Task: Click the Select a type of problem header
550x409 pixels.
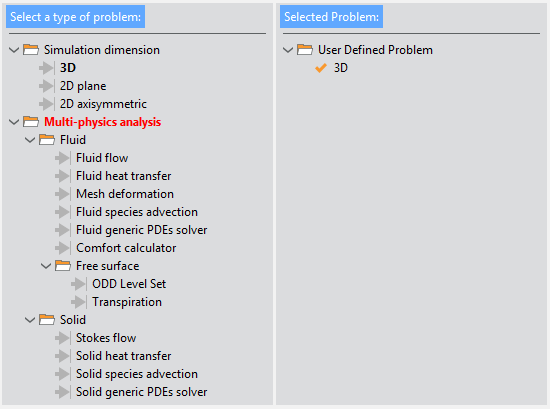Action: tap(75, 16)
